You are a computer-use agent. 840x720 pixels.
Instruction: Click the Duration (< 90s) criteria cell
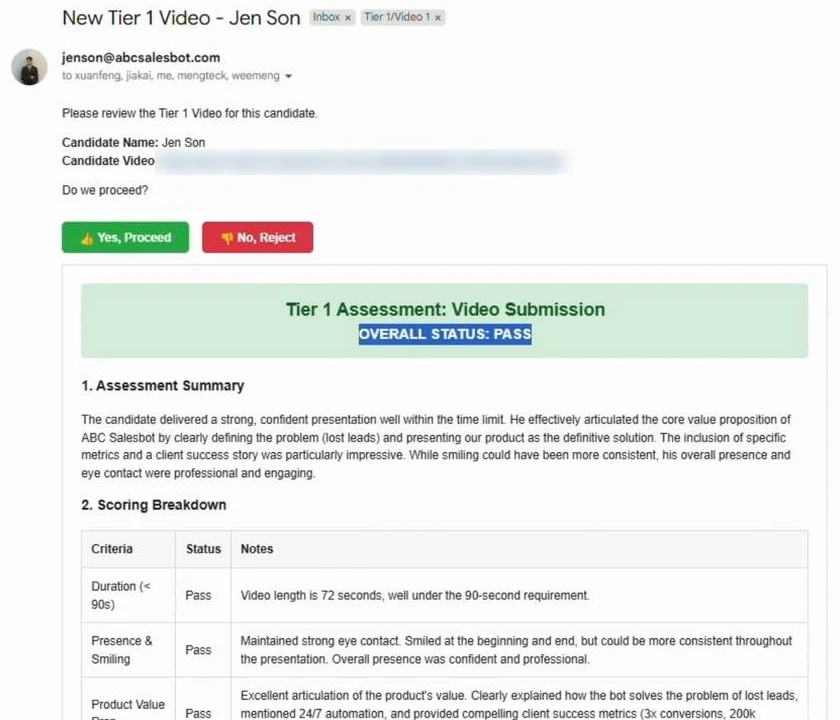point(129,595)
